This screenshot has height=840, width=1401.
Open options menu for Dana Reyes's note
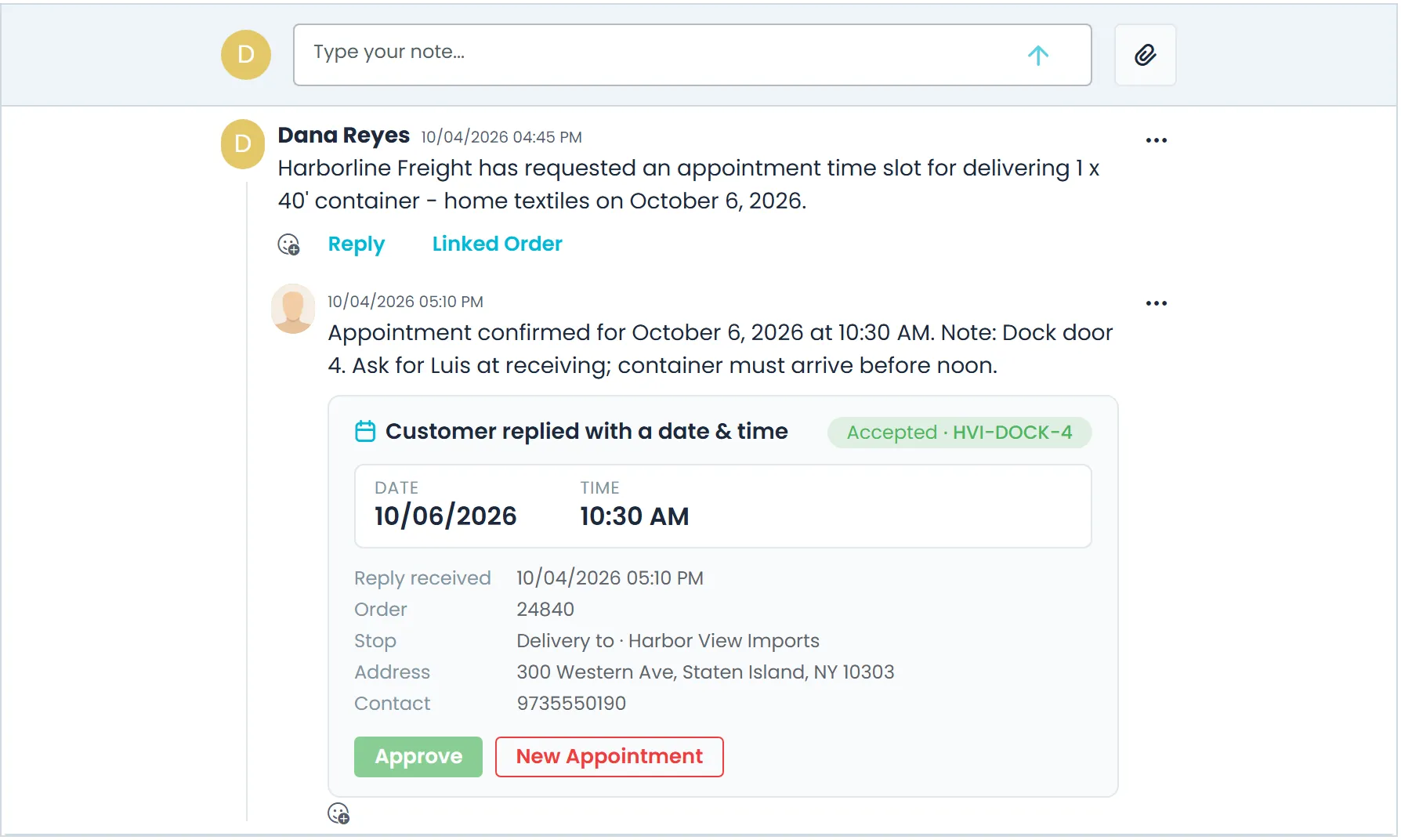1156,140
